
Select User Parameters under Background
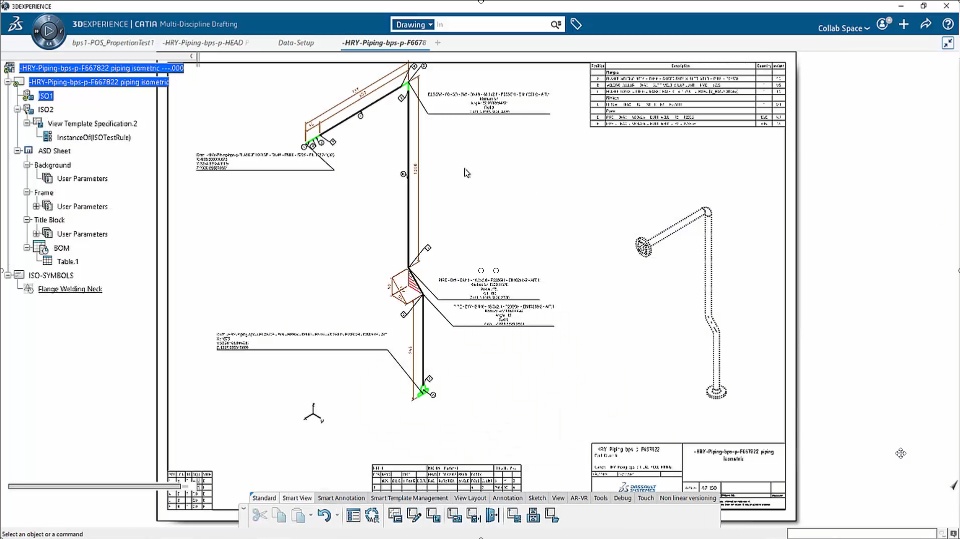tap(82, 179)
